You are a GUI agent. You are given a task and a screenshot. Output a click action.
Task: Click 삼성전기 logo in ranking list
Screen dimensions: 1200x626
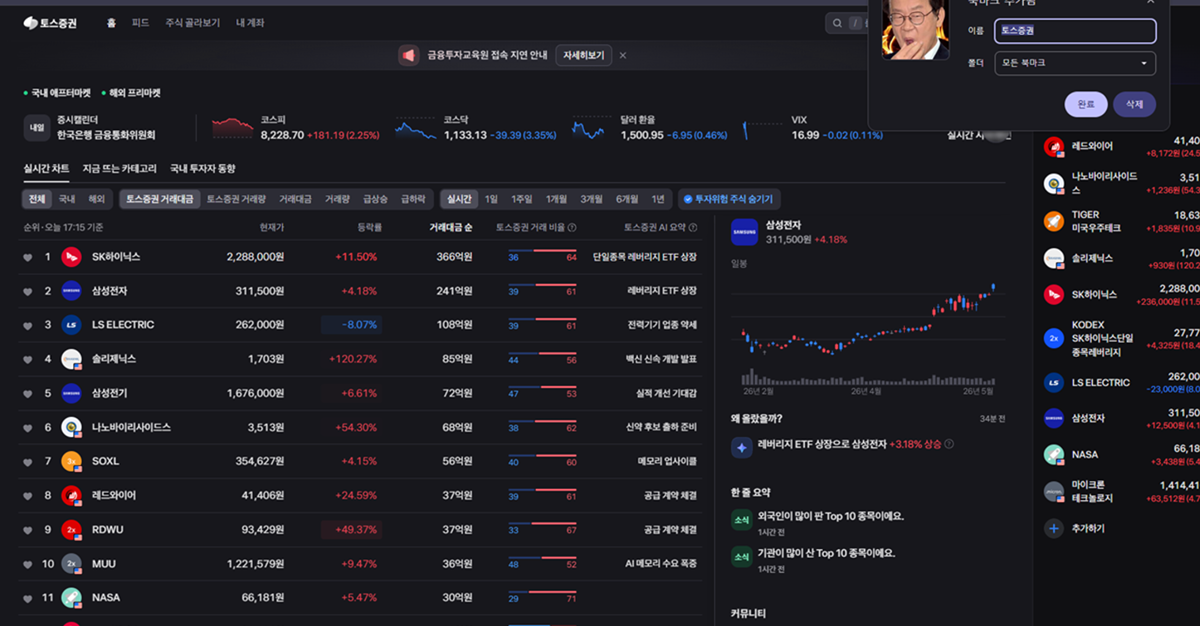[71, 393]
